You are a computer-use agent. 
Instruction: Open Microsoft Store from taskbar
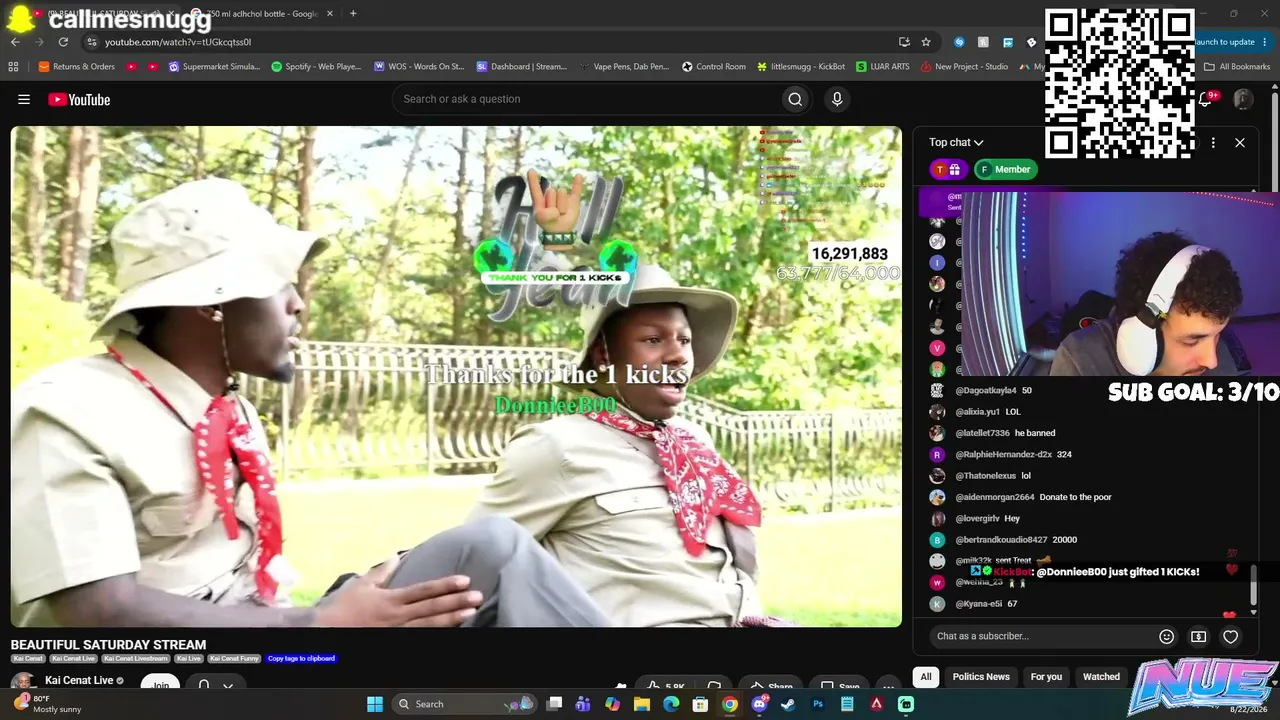click(701, 704)
